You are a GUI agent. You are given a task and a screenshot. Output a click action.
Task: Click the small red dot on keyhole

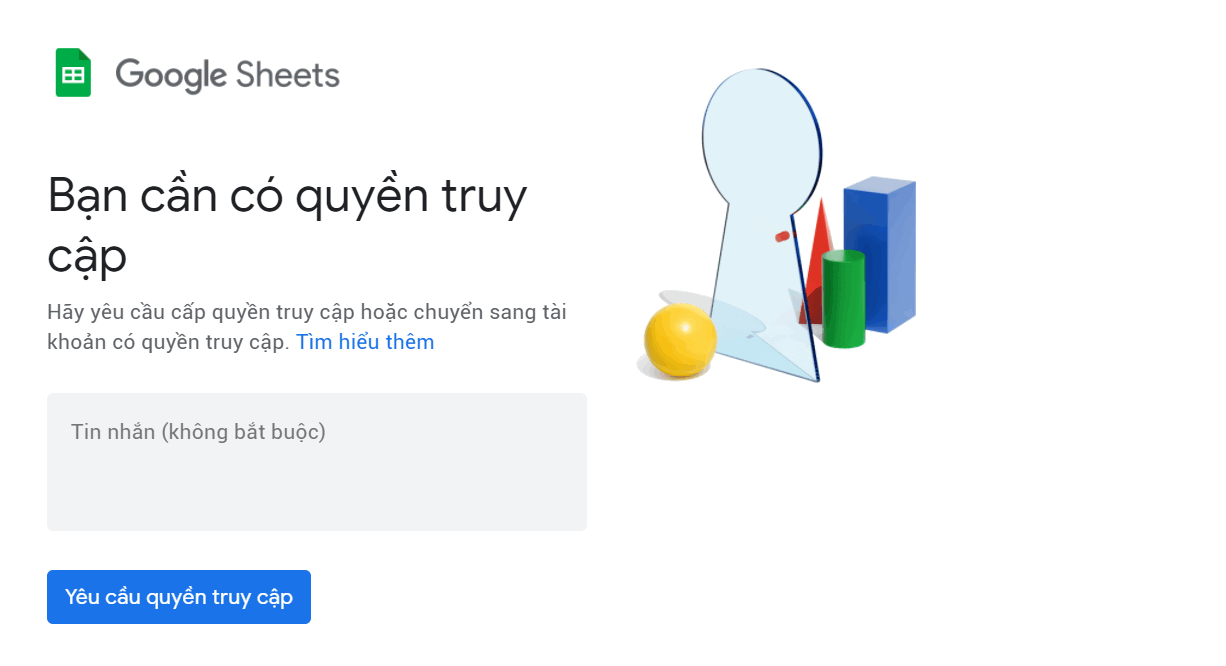coord(782,237)
